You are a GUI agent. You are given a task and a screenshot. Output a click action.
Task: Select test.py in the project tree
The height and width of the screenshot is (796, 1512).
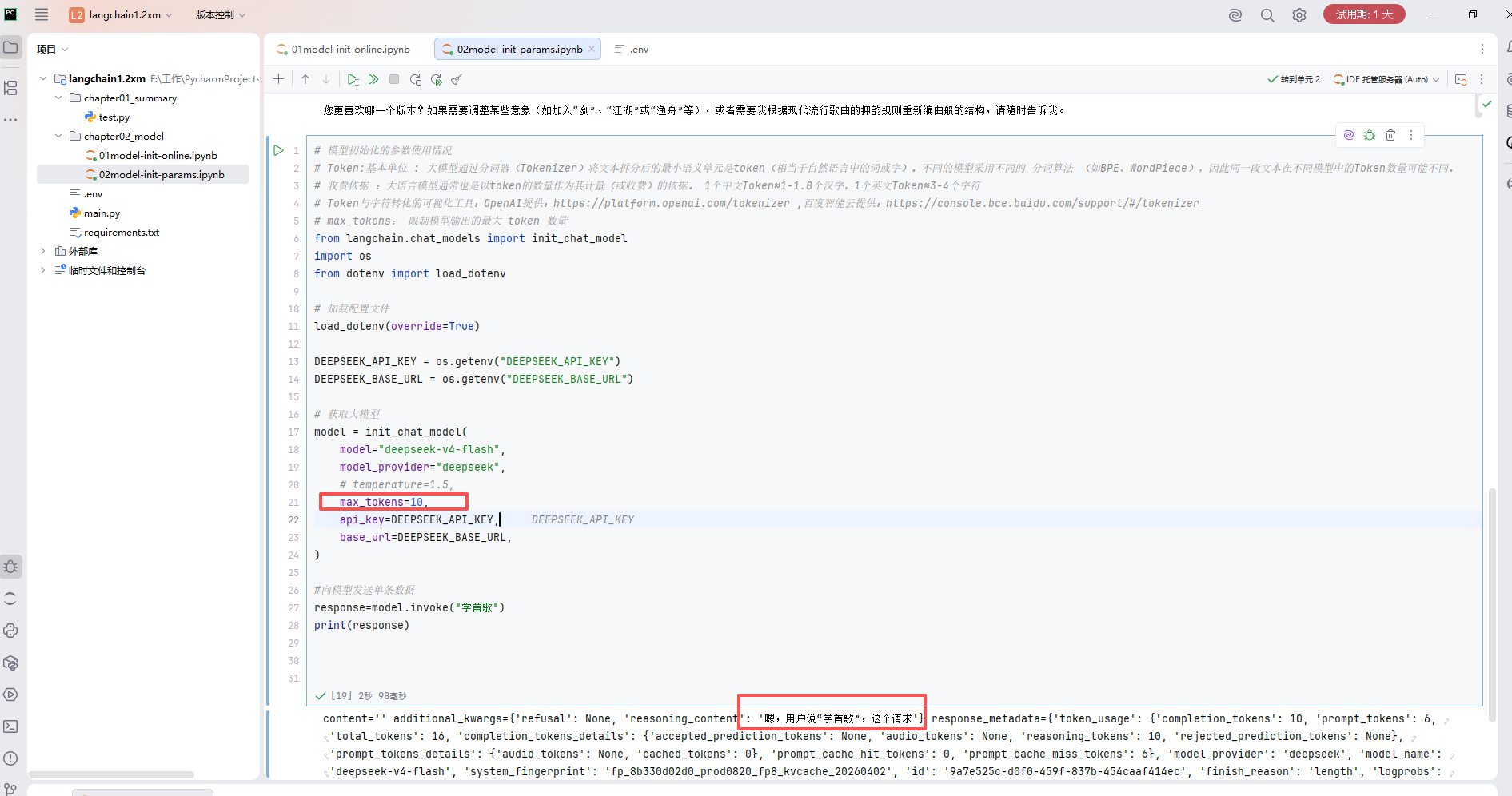pyautogui.click(x=114, y=117)
